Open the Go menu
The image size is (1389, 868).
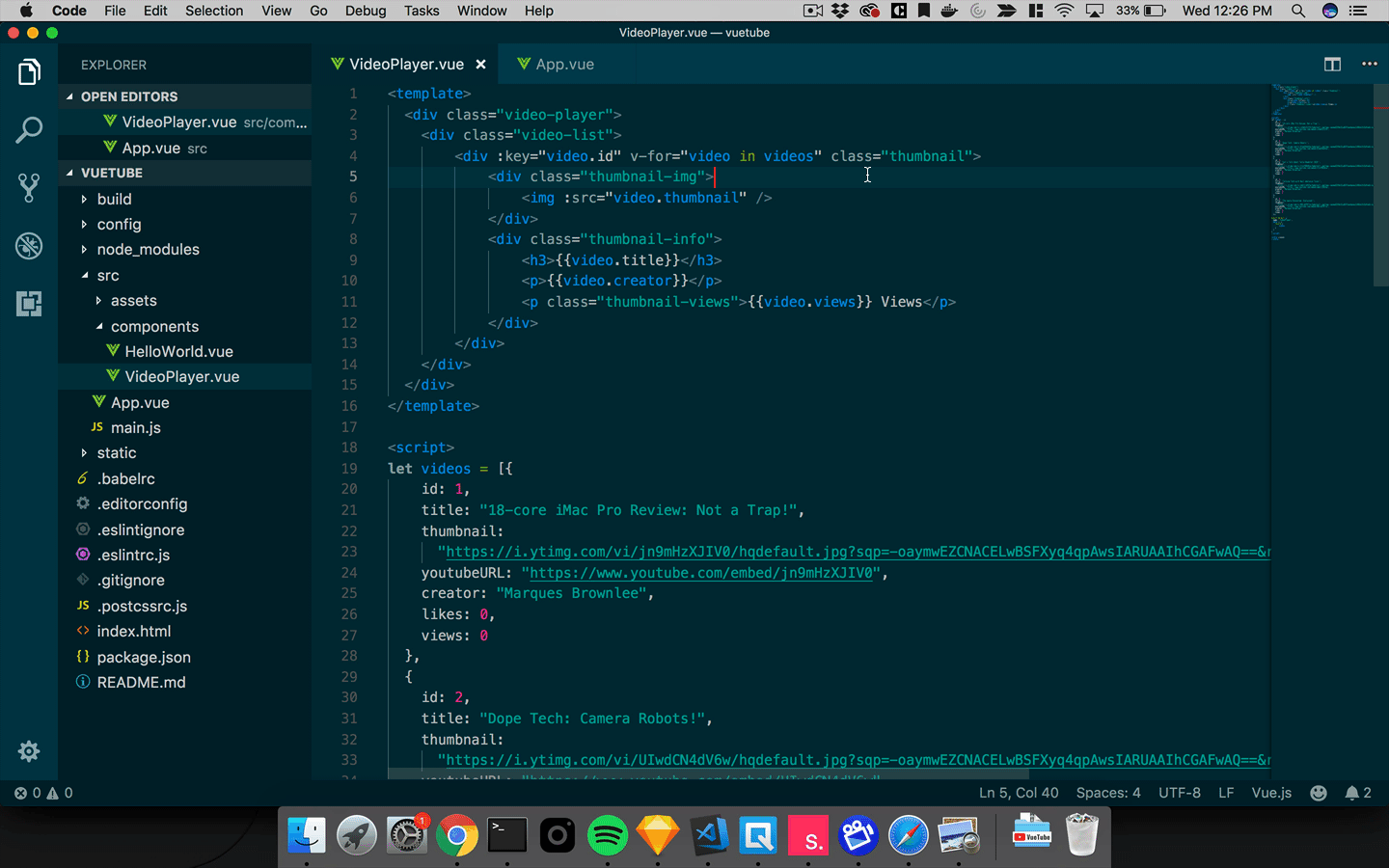[318, 11]
